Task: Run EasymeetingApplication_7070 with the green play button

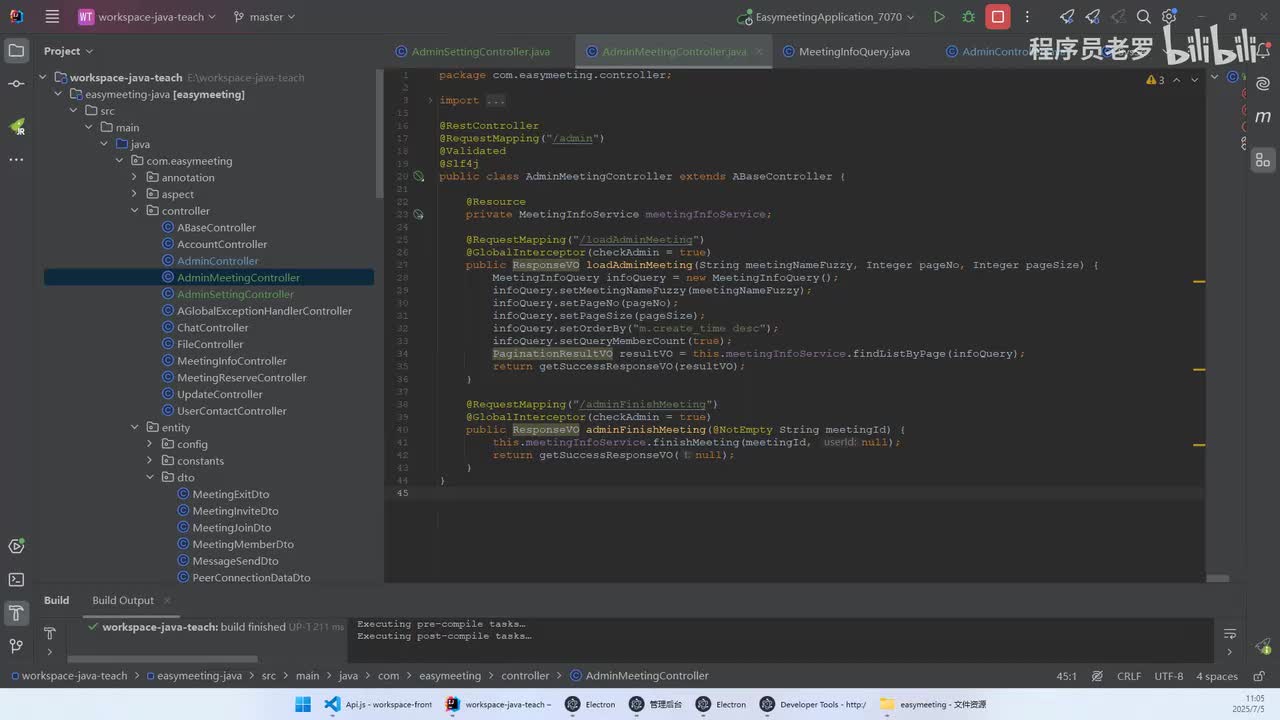Action: [x=938, y=17]
